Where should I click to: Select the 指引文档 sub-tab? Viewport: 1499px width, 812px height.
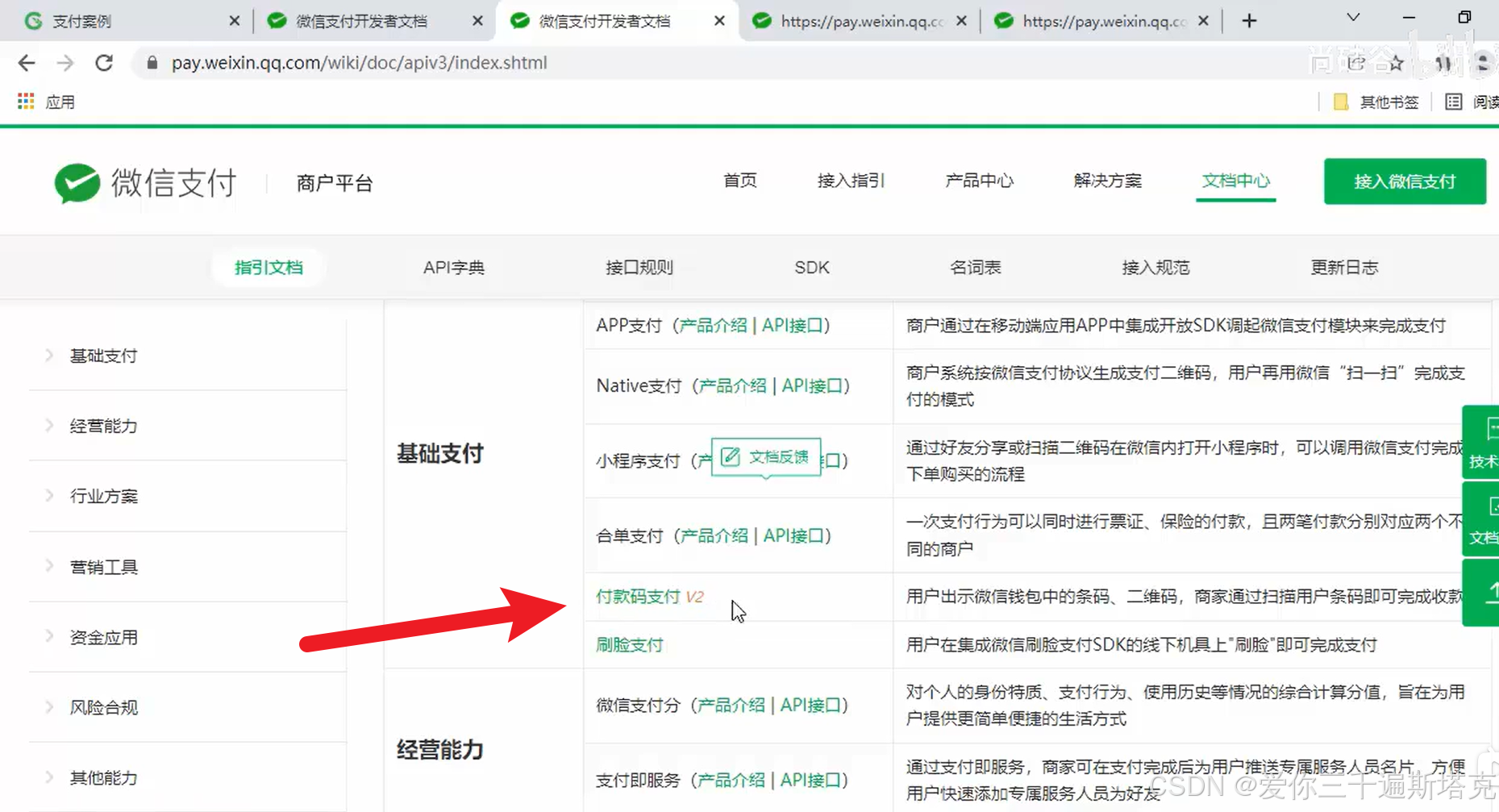(269, 268)
